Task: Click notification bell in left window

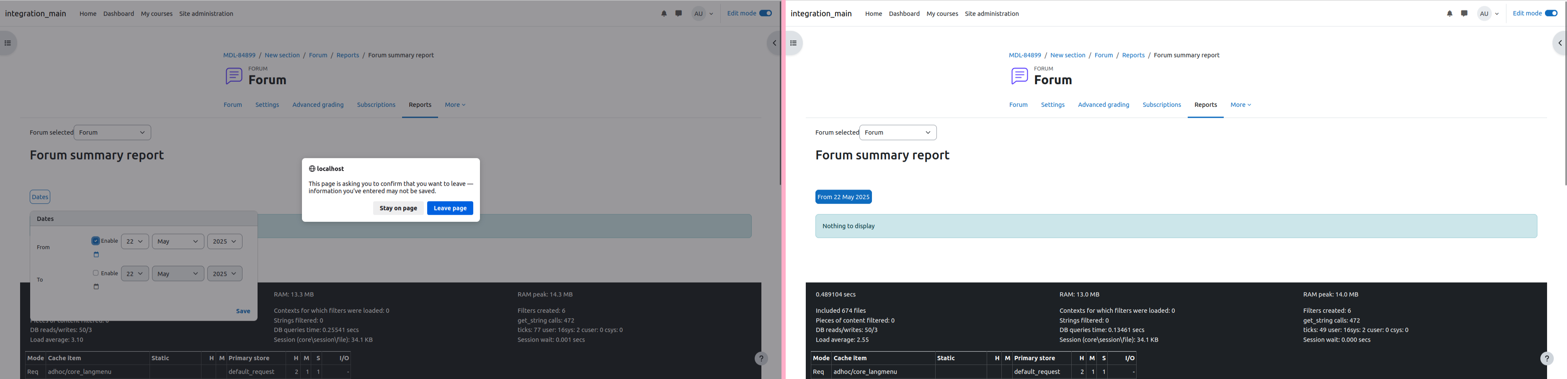Action: point(663,13)
